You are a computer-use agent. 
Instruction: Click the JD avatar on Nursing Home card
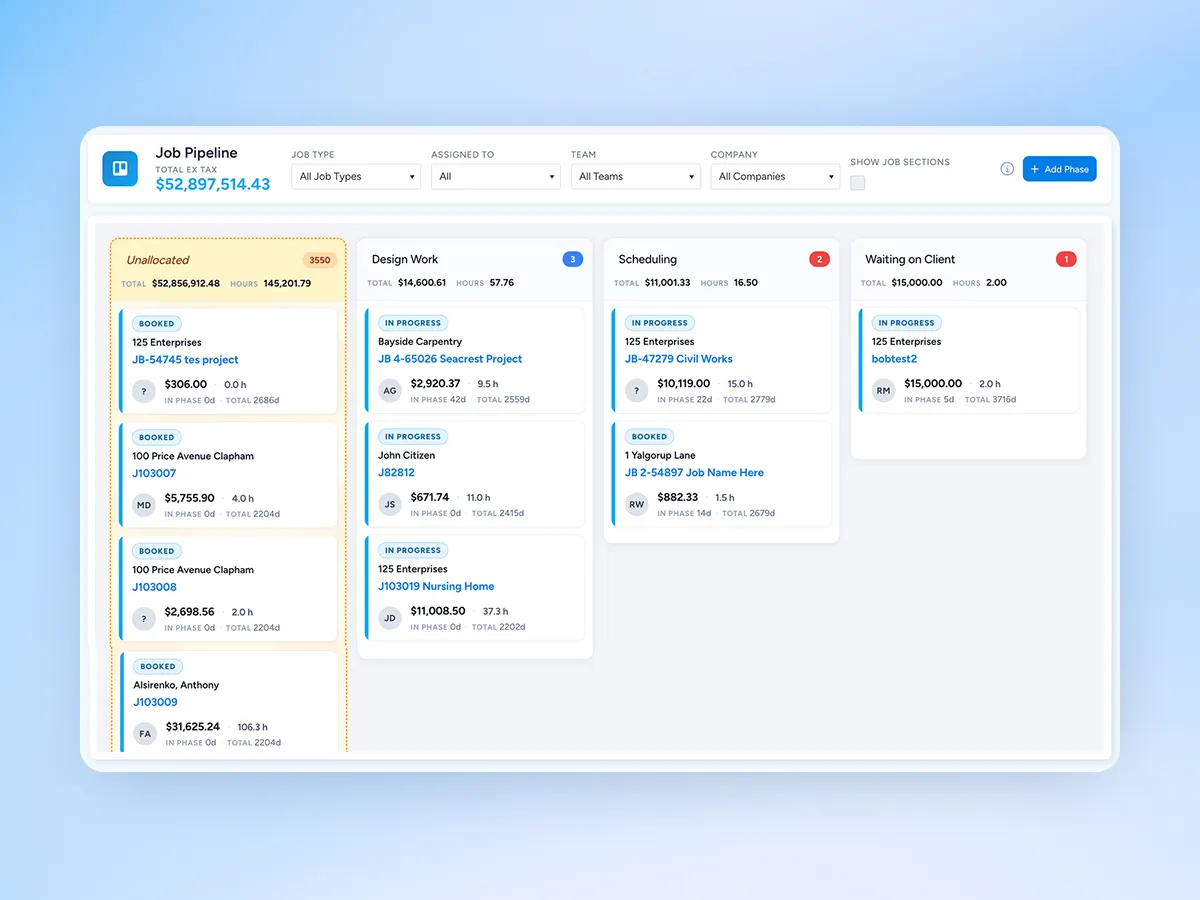coord(390,619)
